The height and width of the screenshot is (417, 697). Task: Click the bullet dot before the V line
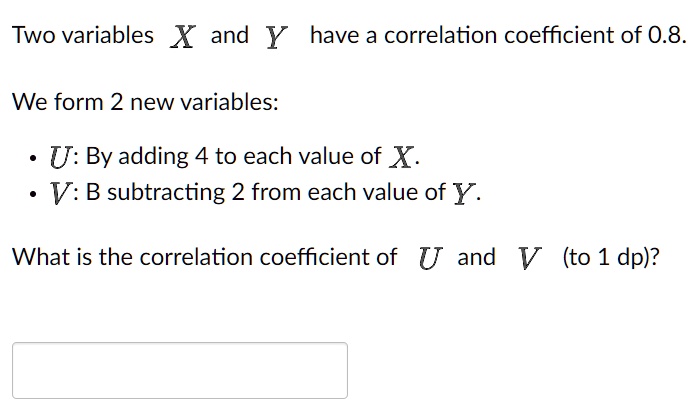click(32, 194)
